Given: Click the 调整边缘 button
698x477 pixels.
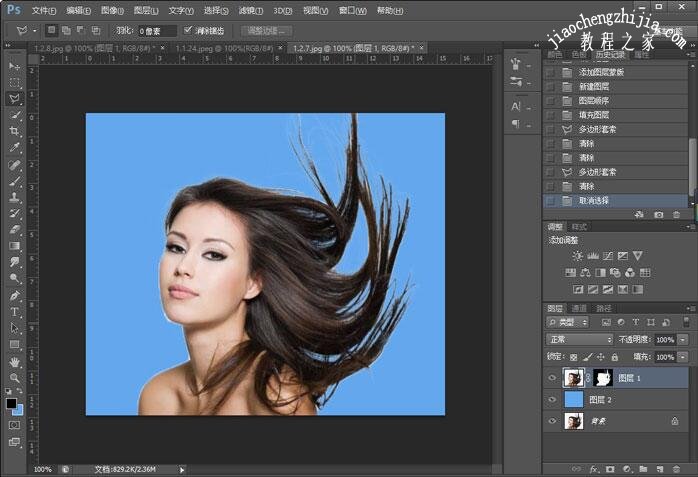Looking at the screenshot, I should 267,31.
